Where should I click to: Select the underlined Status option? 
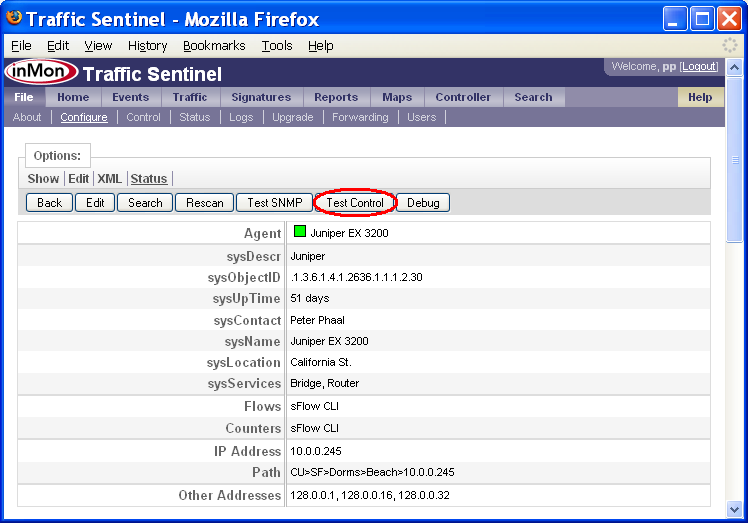coord(149,179)
